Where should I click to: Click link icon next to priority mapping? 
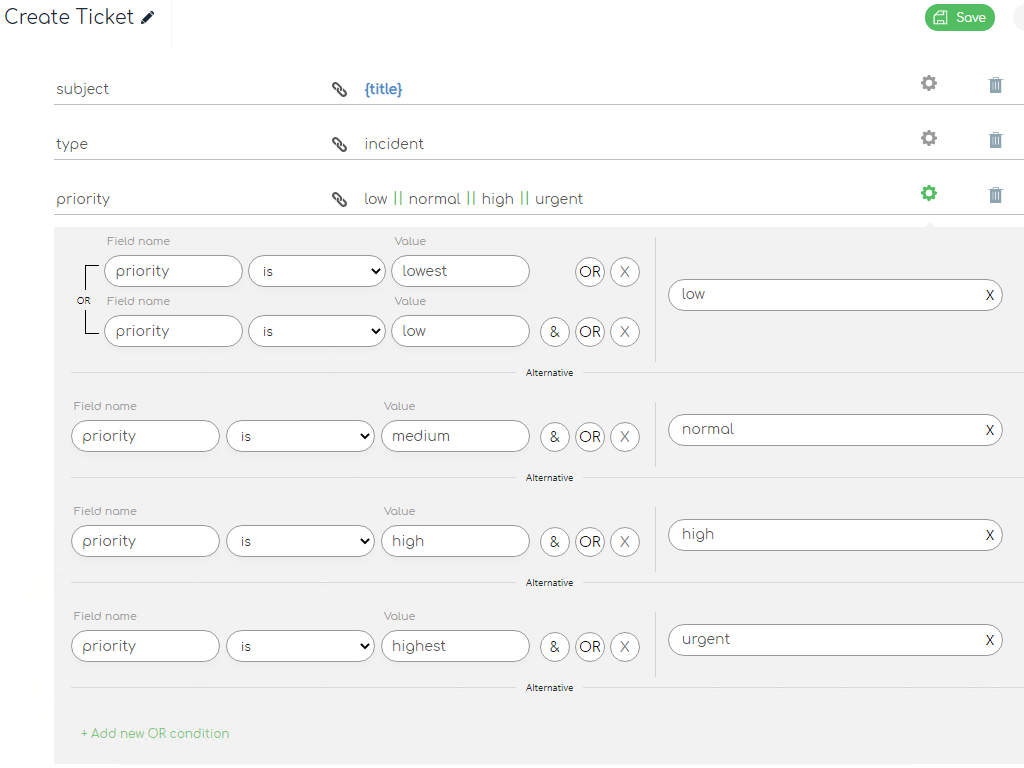tap(340, 199)
